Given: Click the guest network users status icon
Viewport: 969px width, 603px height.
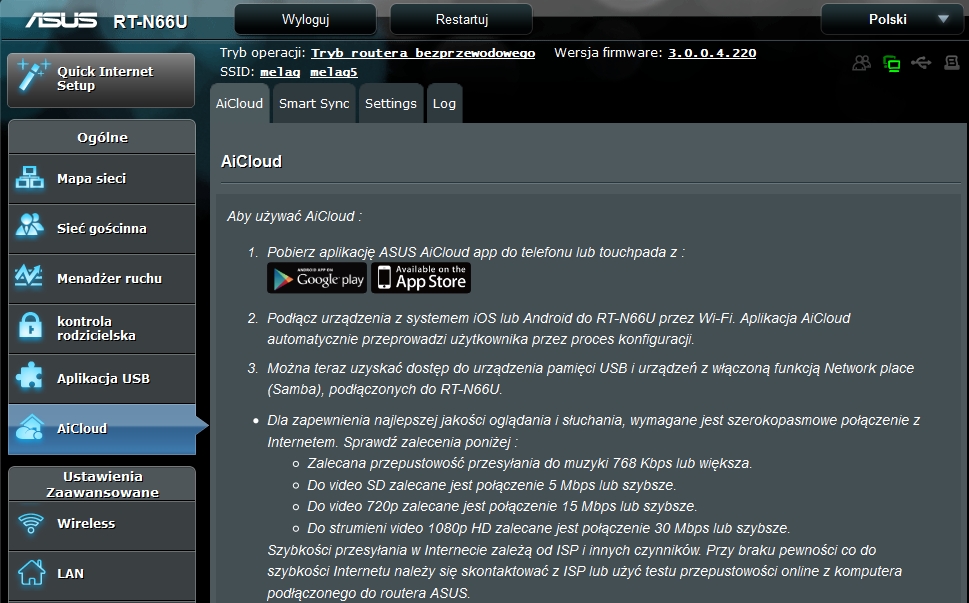Looking at the screenshot, I should tap(861, 63).
